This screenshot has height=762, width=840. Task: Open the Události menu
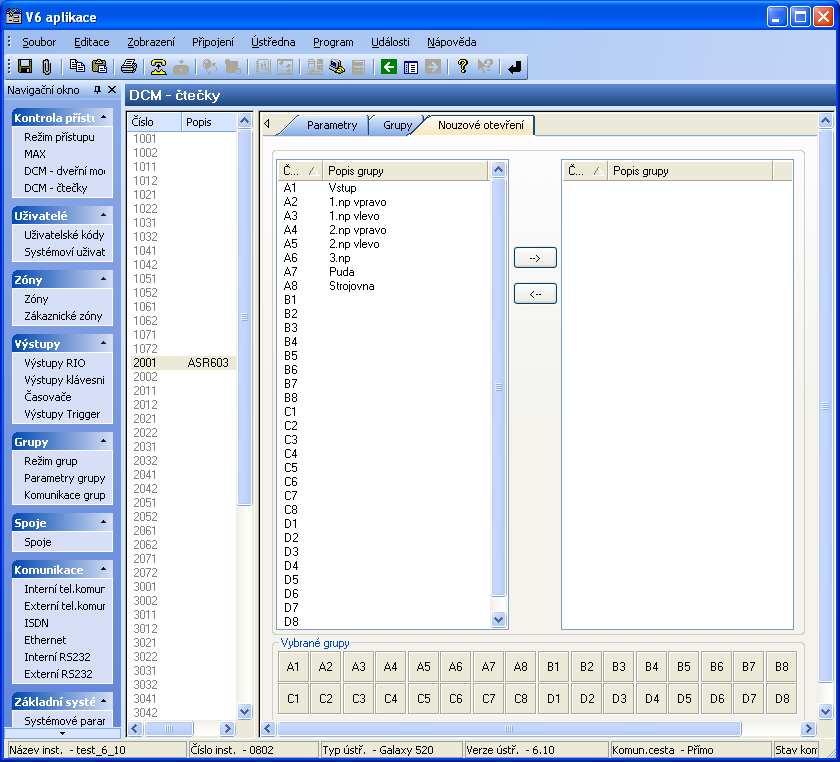pos(390,42)
